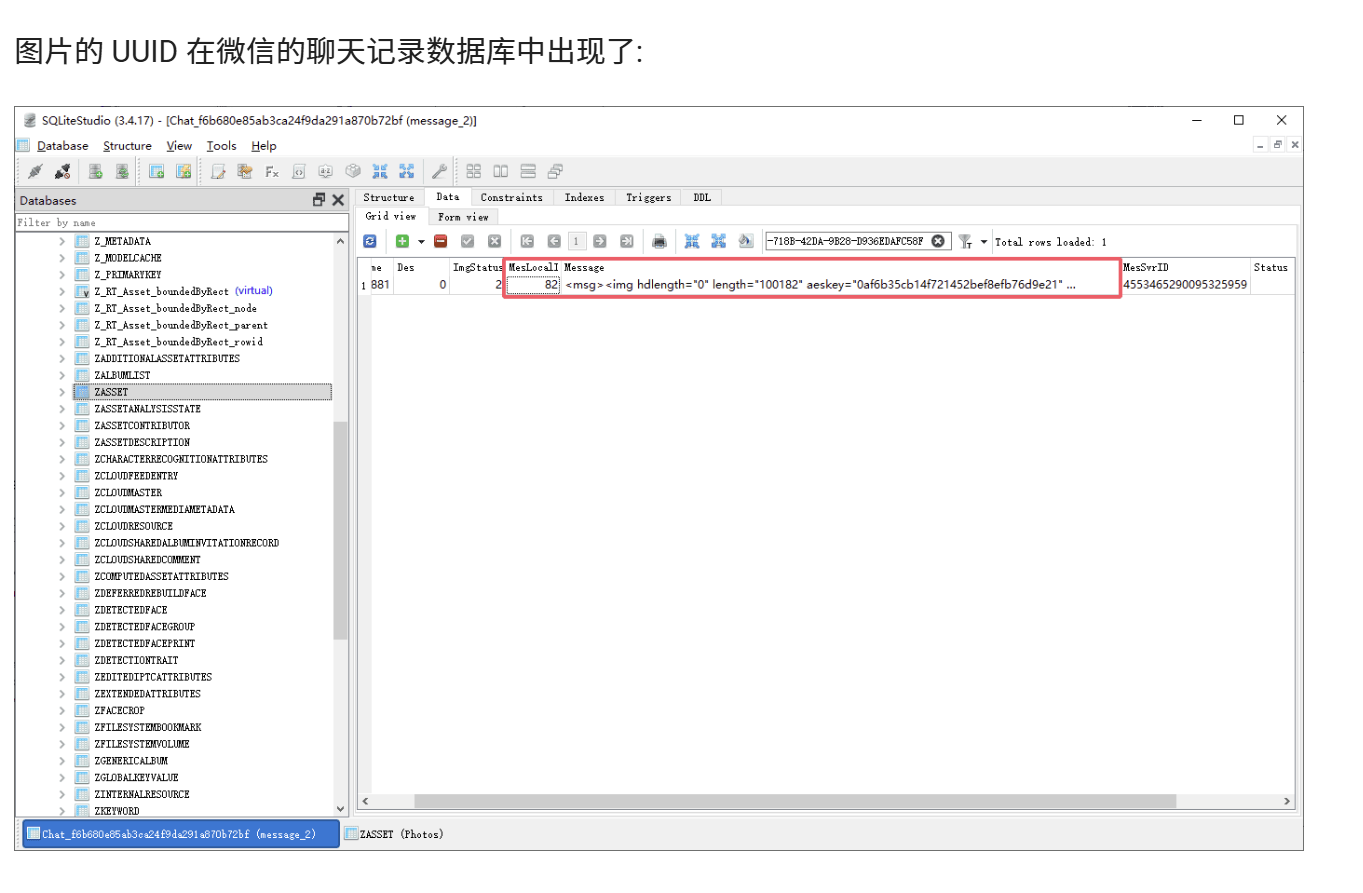Delete selected row red minus icon
The image size is (1363, 893).
(x=440, y=241)
